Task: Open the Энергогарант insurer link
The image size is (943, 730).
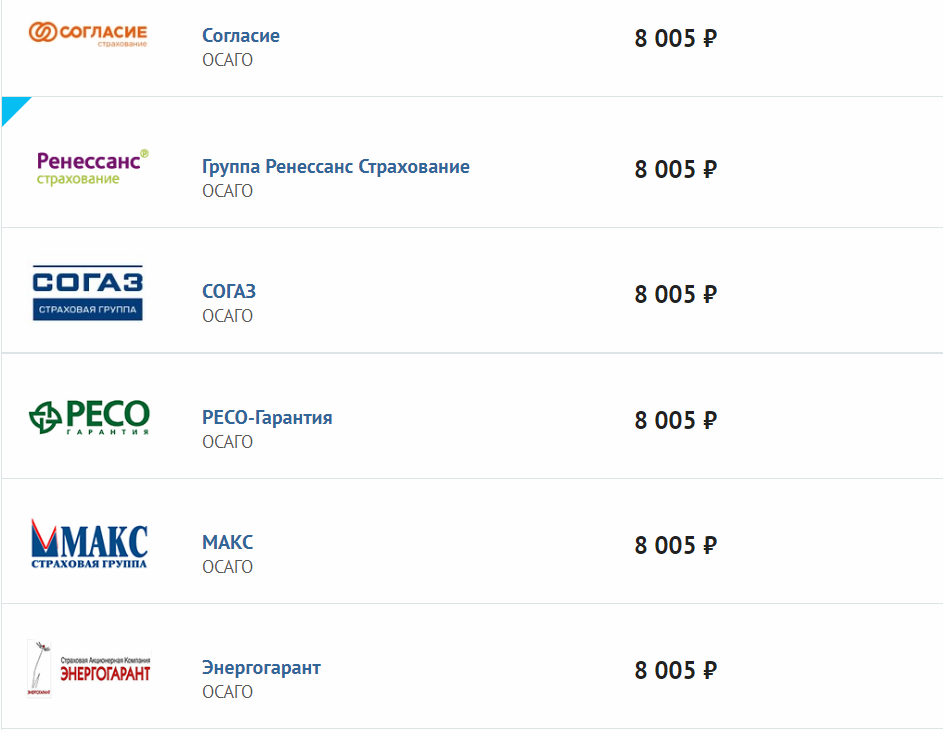Action: (x=261, y=668)
